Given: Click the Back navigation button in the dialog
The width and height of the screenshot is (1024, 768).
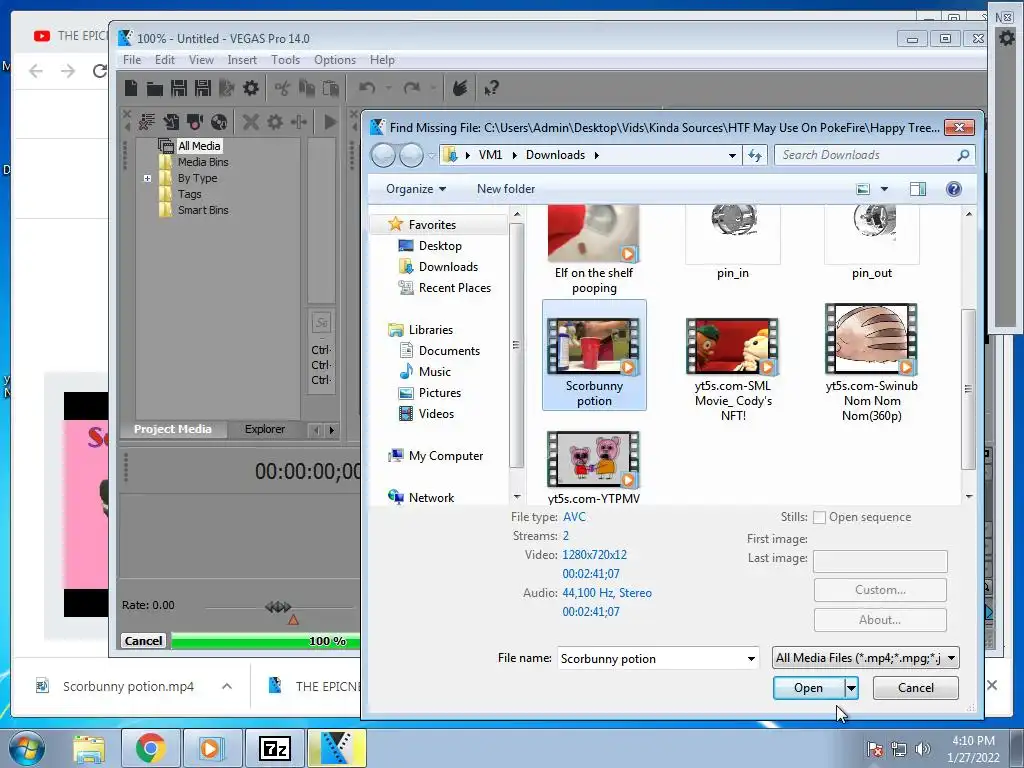Looking at the screenshot, I should (x=383, y=155).
